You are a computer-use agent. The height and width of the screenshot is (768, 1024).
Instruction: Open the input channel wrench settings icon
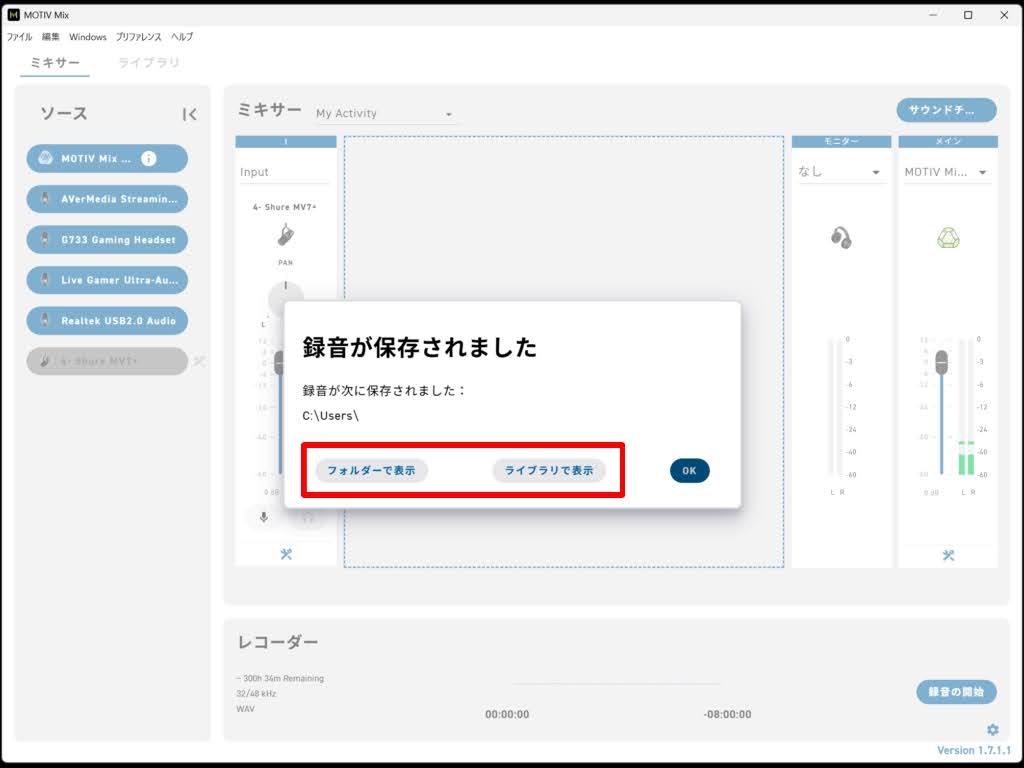[286, 555]
